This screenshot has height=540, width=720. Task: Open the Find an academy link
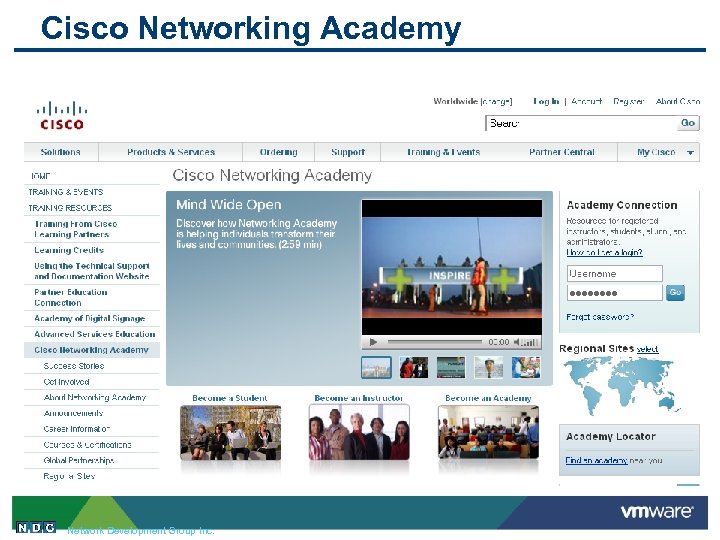pyautogui.click(x=596, y=461)
